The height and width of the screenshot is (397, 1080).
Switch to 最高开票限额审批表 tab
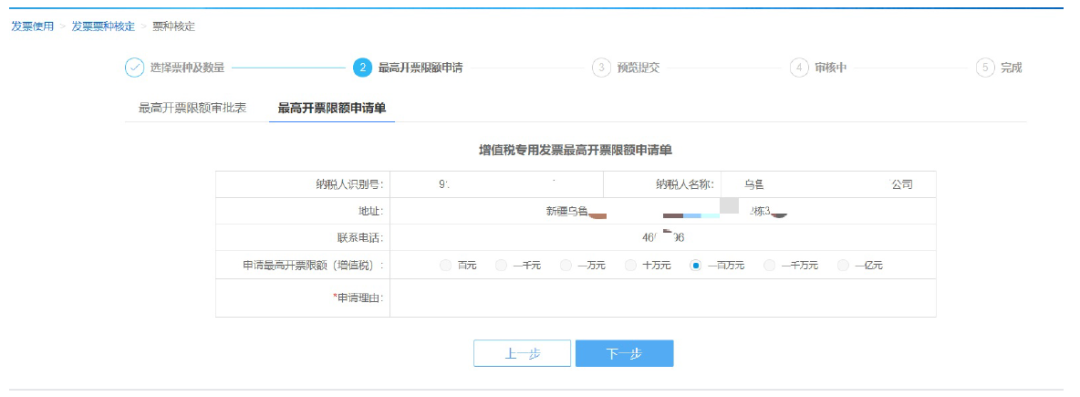point(192,108)
